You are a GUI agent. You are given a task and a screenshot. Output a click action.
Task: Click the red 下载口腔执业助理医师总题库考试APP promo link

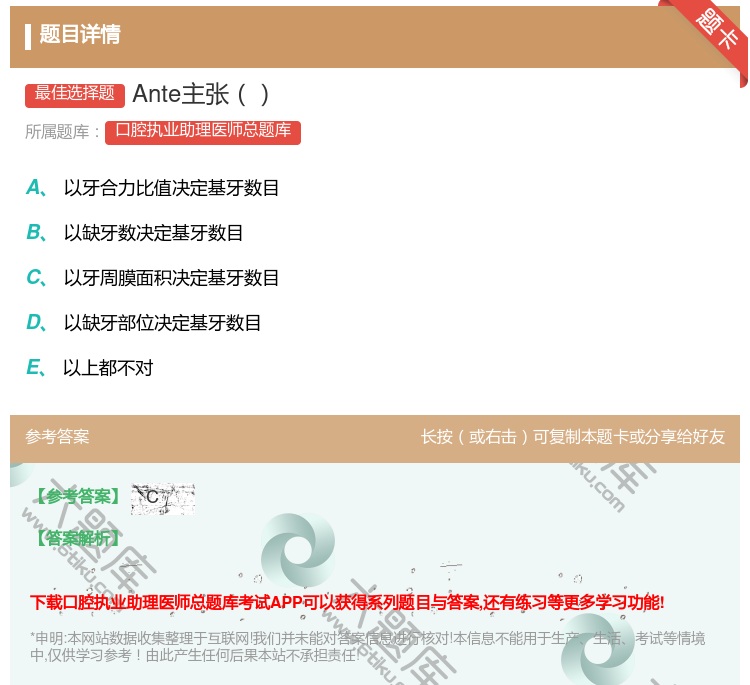pos(347,602)
